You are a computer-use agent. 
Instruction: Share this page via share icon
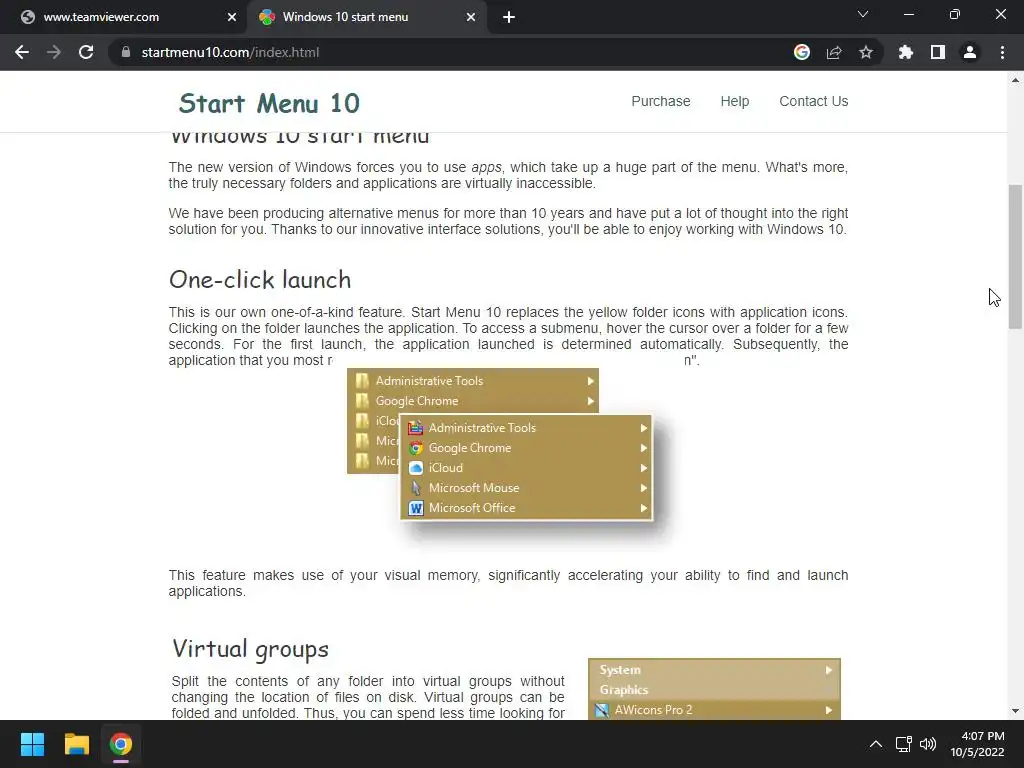coord(834,52)
